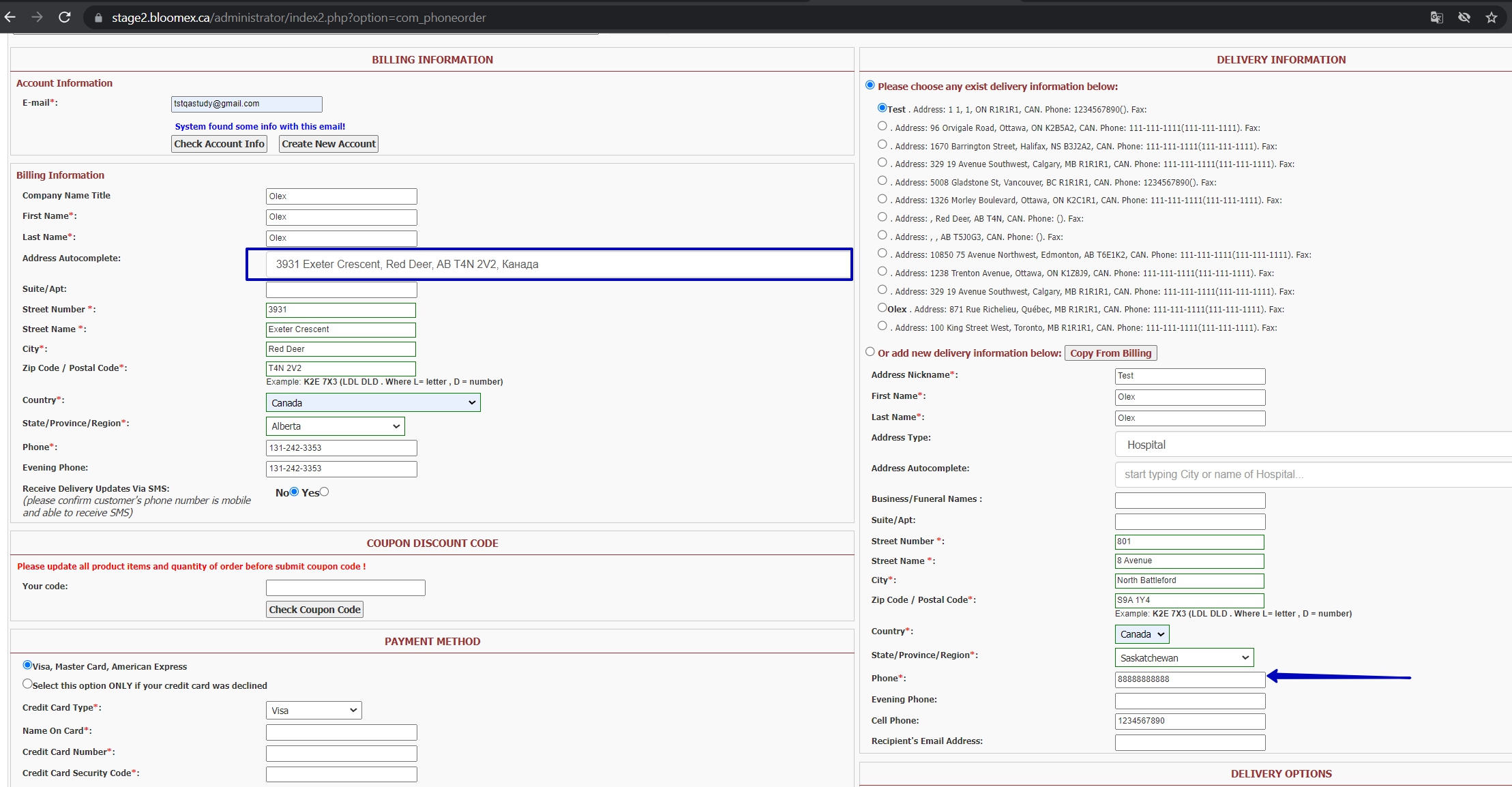Open the Saskatchewan delivery province dropdown

(x=1184, y=657)
